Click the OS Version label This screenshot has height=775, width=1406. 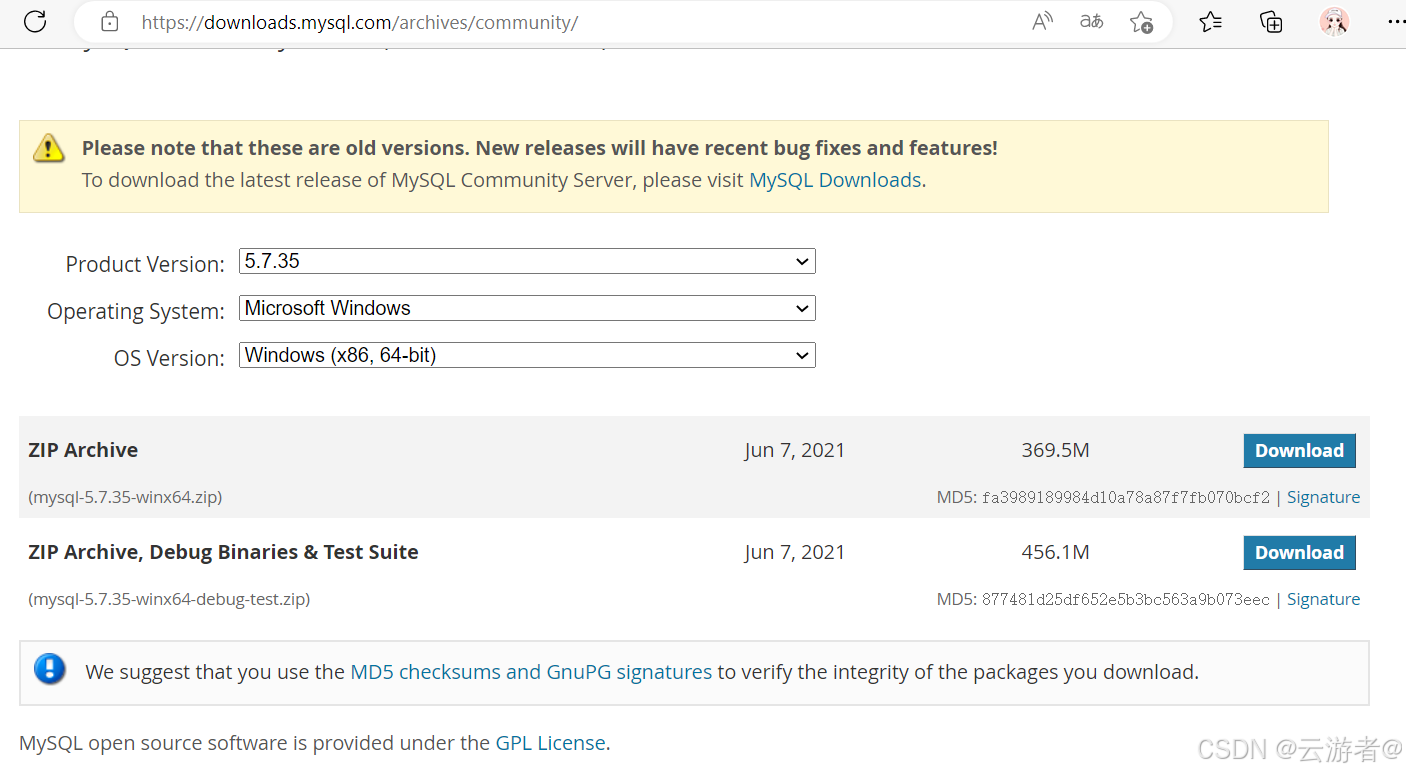169,358
